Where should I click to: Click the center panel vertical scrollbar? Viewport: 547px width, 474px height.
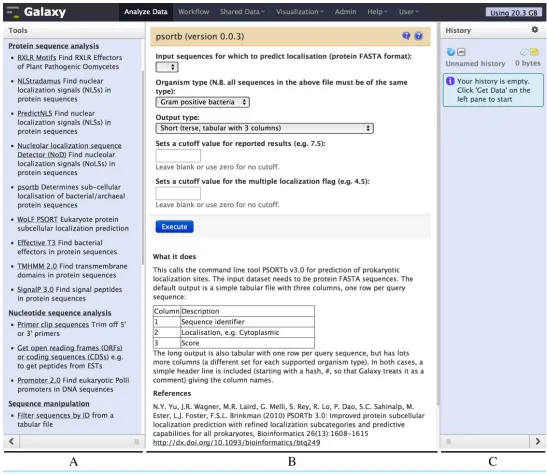pyautogui.click(x=437, y=215)
